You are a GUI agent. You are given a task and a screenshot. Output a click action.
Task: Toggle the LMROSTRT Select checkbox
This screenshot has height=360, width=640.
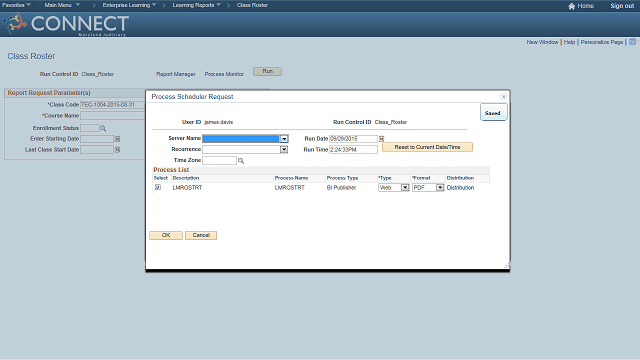[158, 187]
